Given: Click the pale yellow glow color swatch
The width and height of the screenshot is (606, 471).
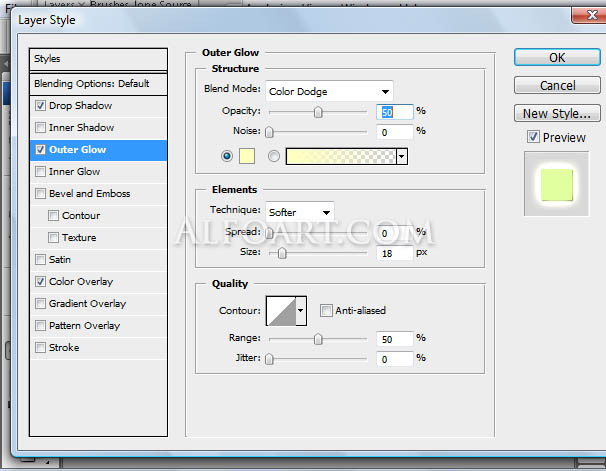Looking at the screenshot, I should coord(247,156).
